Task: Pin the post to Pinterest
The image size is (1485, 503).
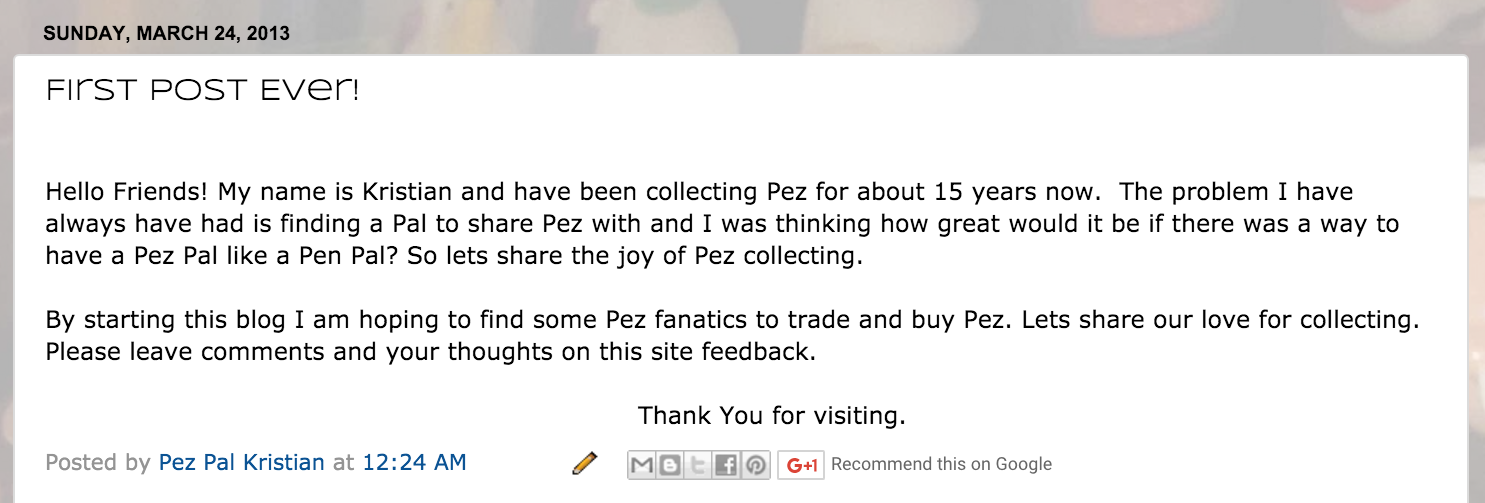Action: coord(756,465)
